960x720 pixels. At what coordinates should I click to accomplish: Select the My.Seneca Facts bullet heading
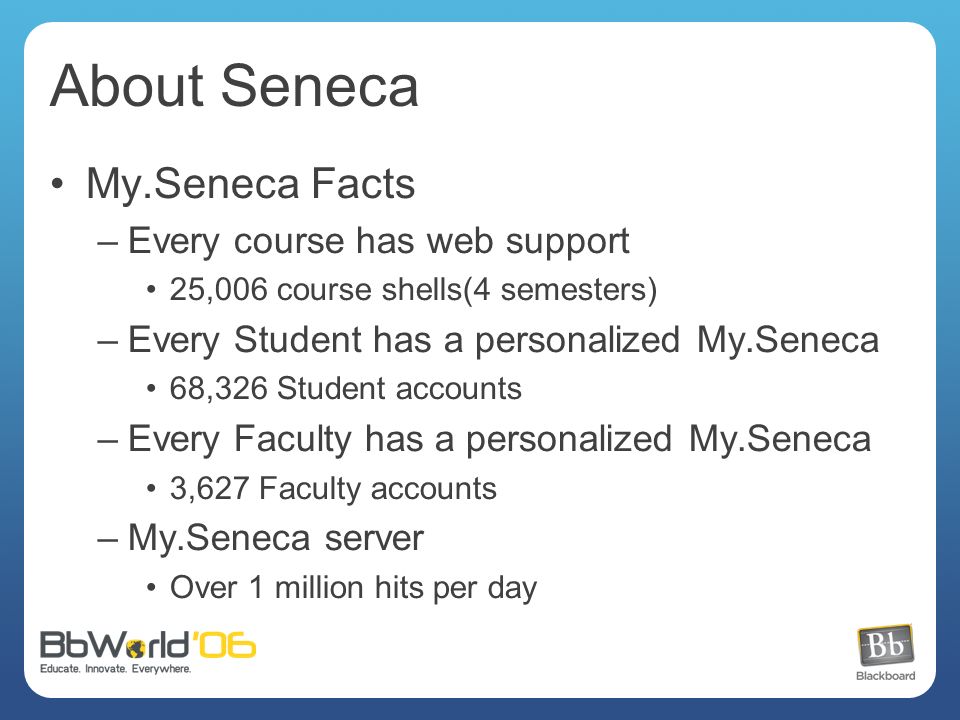(250, 184)
